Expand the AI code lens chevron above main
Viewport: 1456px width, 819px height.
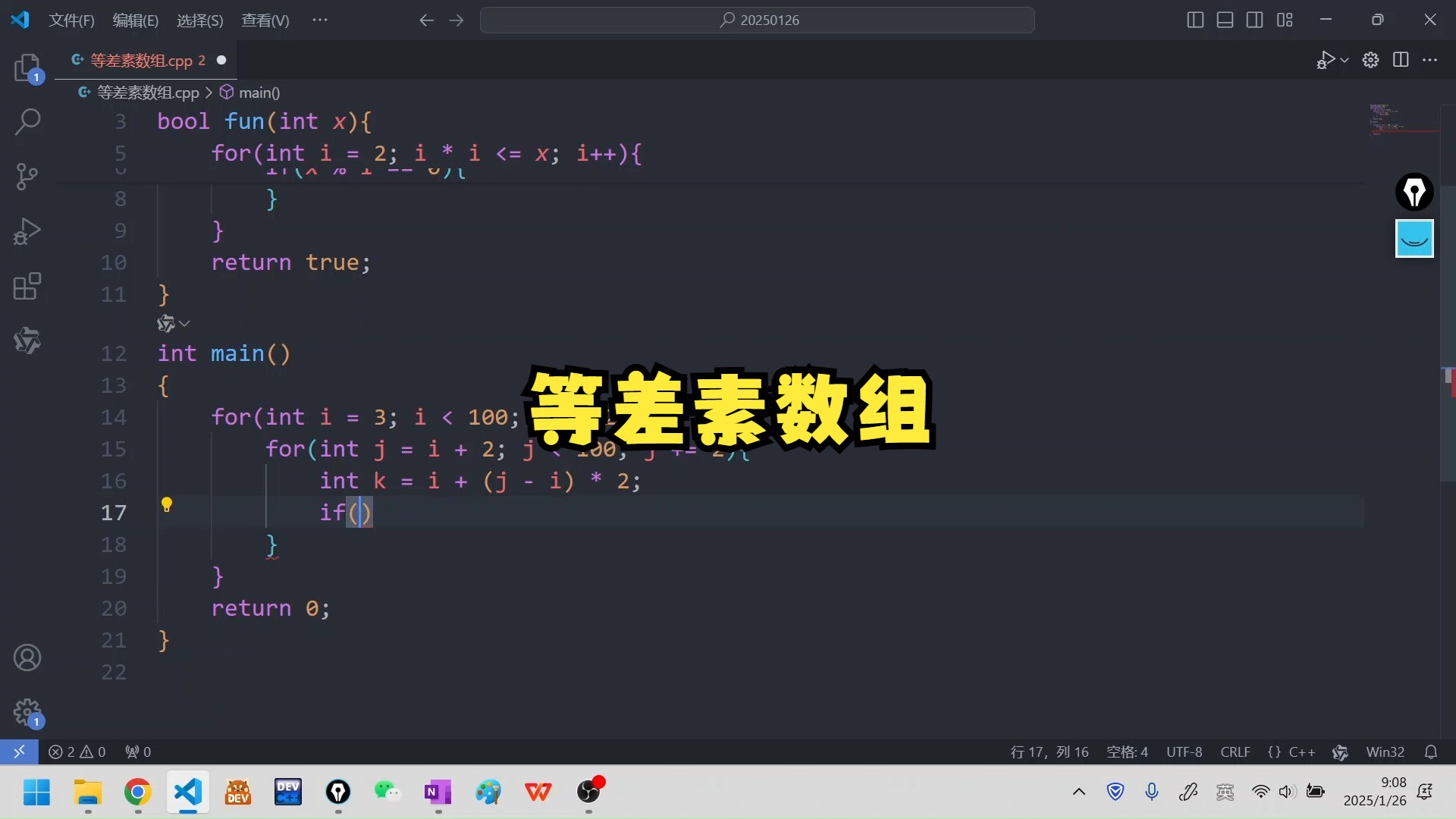pos(184,324)
